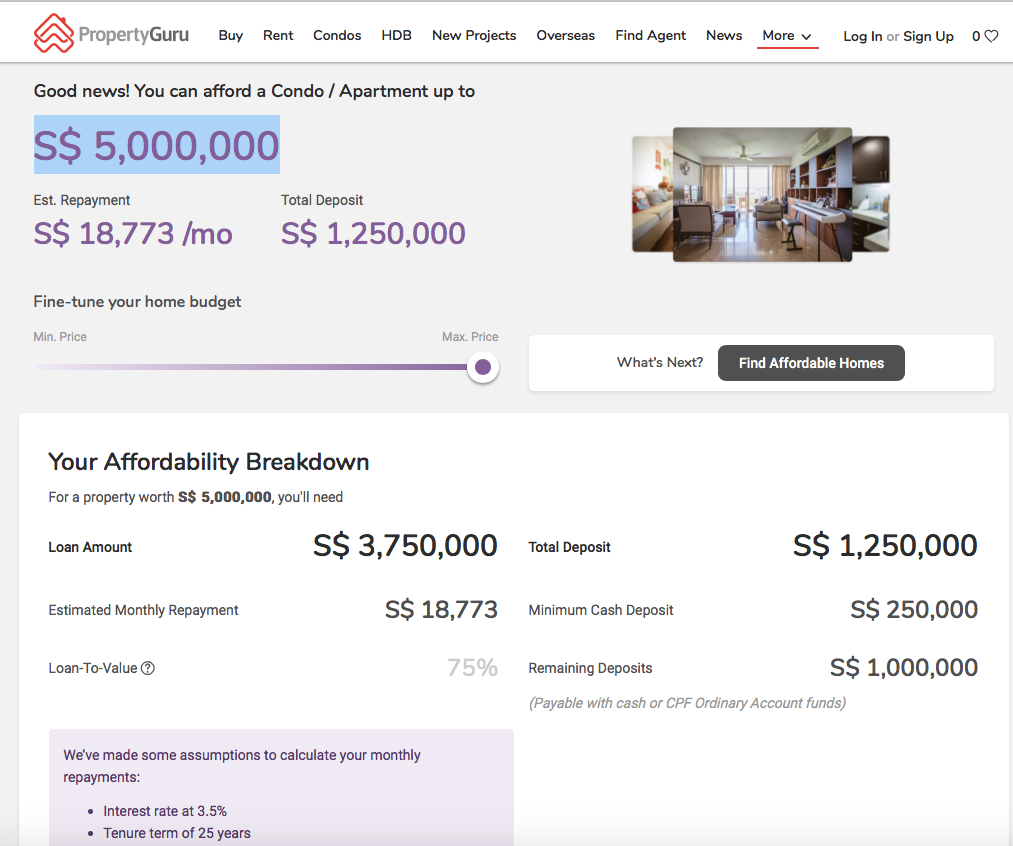1013x846 pixels.
Task: Open the saved favorites heart icon
Action: pyautogui.click(x=991, y=36)
